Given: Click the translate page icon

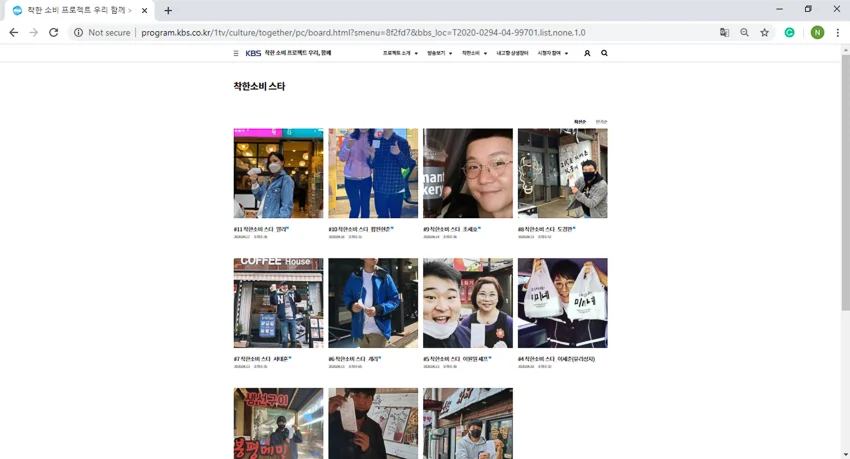Looking at the screenshot, I should tap(724, 33).
